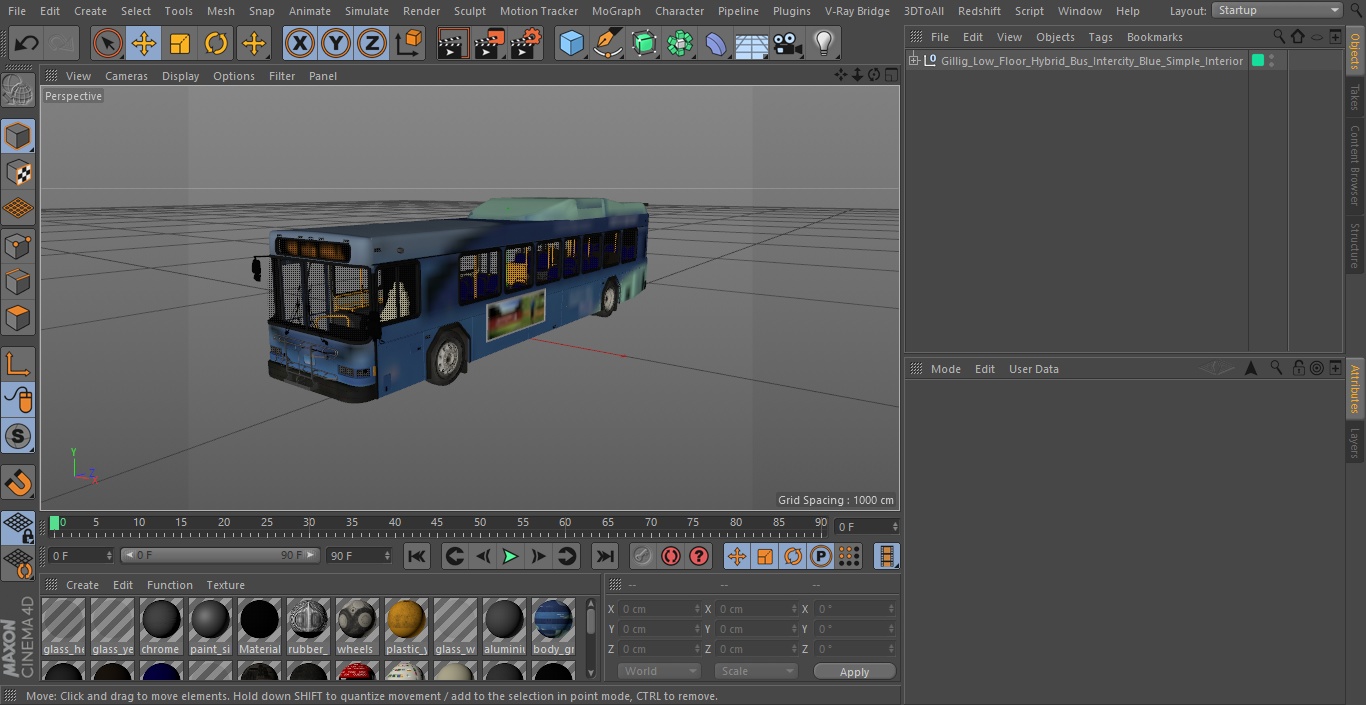
Task: Open the MoGraph menu
Action: (x=616, y=11)
